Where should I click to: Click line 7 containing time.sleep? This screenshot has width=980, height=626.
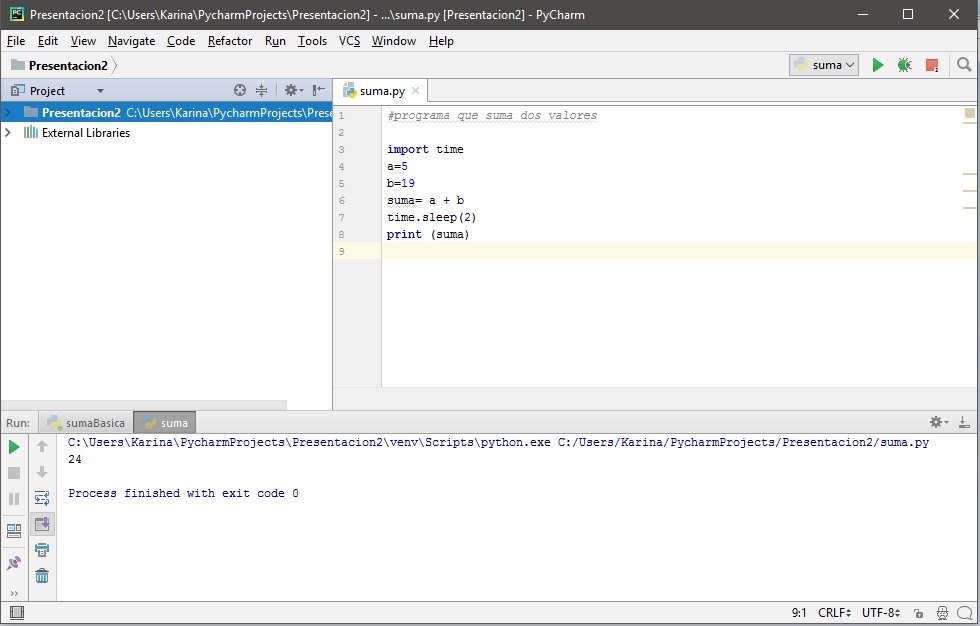(x=430, y=217)
